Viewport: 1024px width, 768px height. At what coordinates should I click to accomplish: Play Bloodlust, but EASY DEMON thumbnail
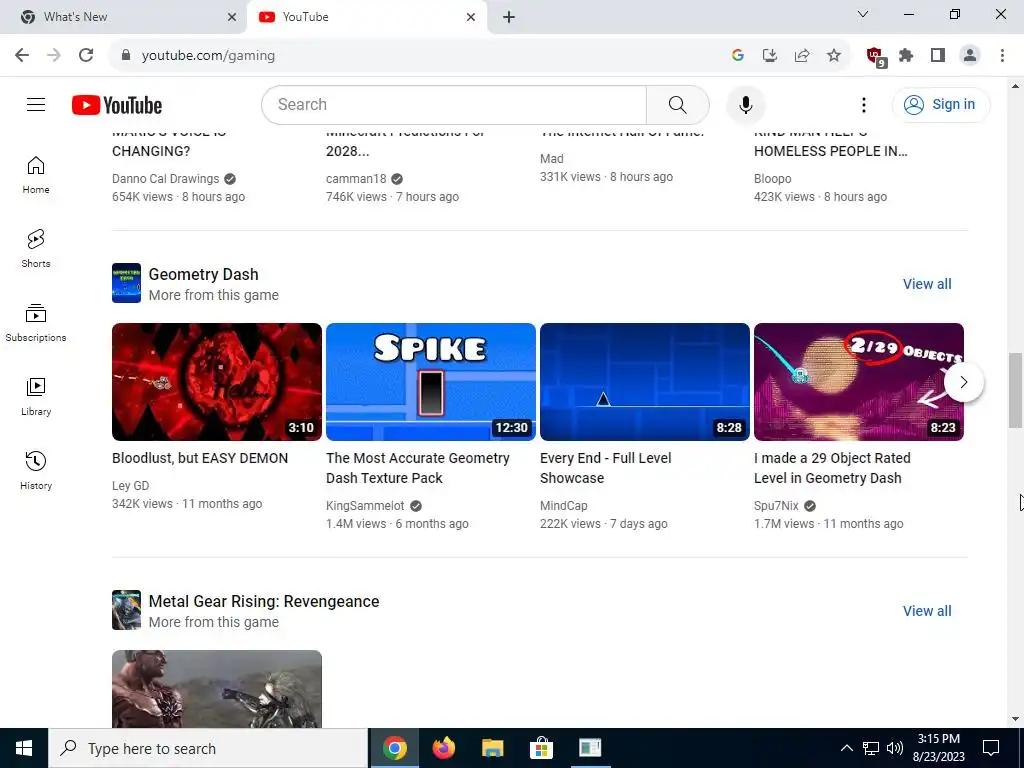217,382
